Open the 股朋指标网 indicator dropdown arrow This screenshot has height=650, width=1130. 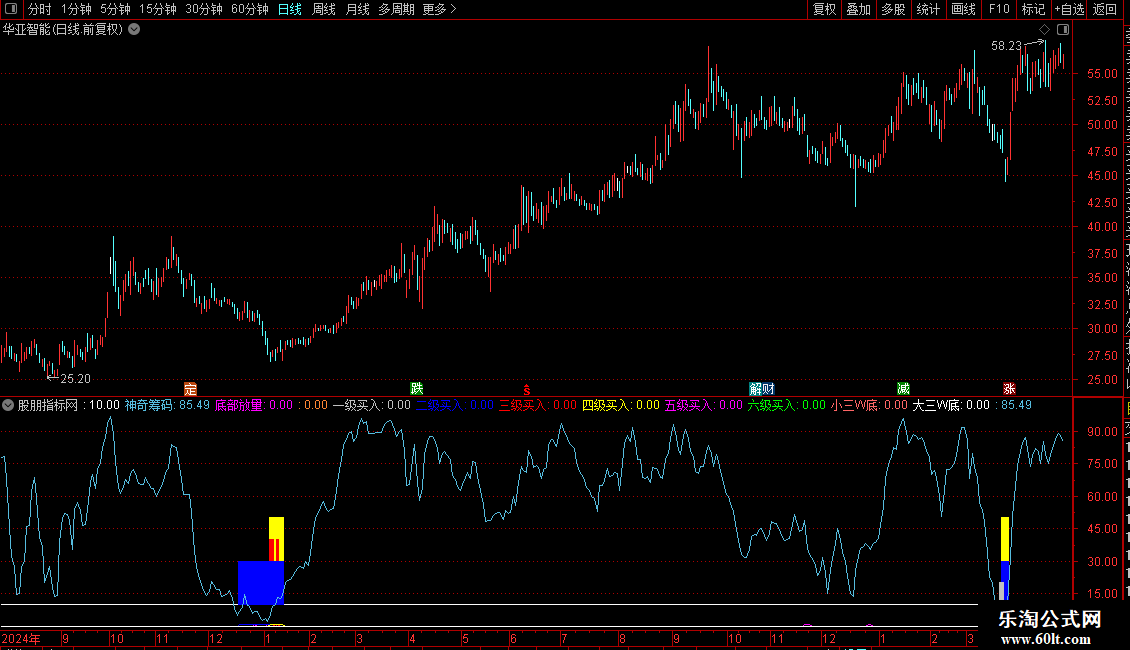[x=8, y=405]
